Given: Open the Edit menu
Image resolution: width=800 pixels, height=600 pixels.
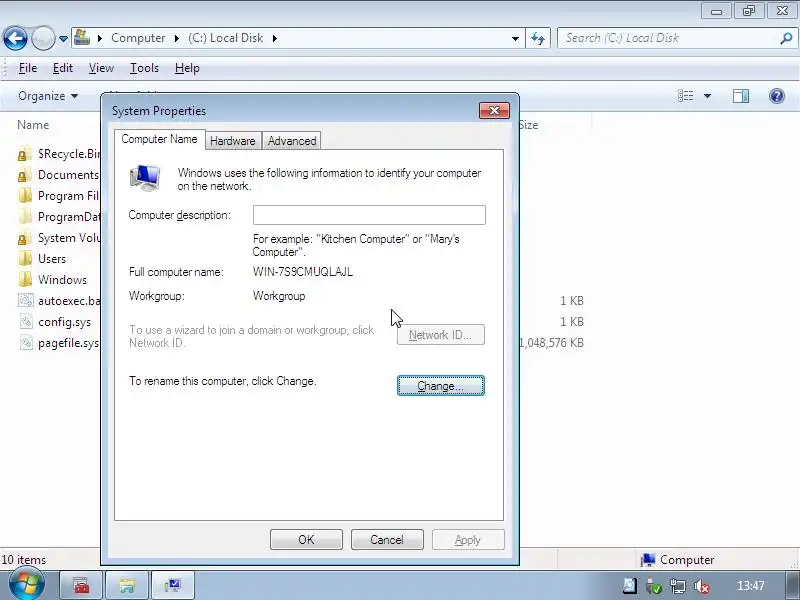Looking at the screenshot, I should click(63, 68).
